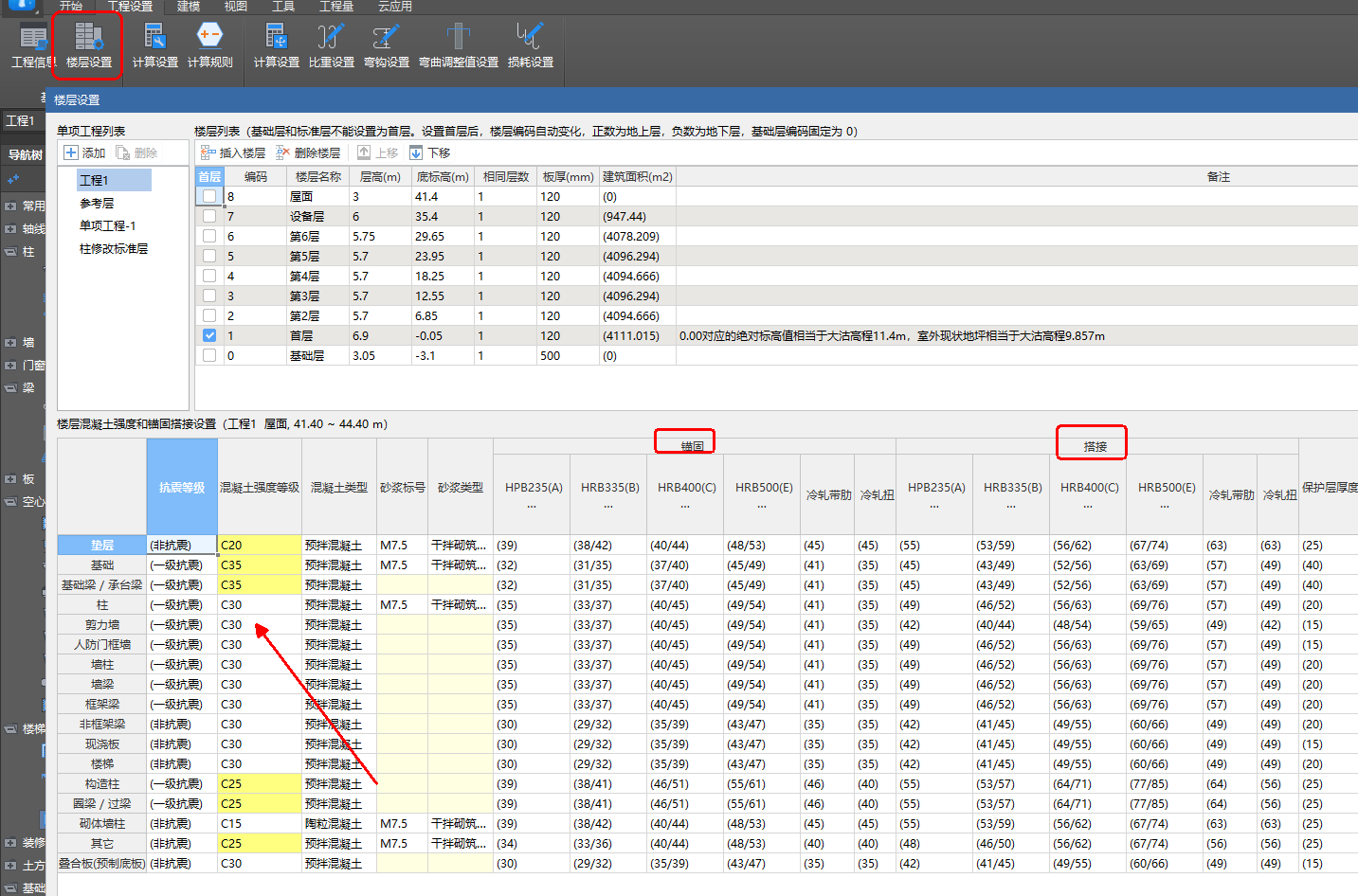Image resolution: width=1358 pixels, height=896 pixels.
Task: Switch to the 工具 ribbon tab
Action: coord(283,6)
